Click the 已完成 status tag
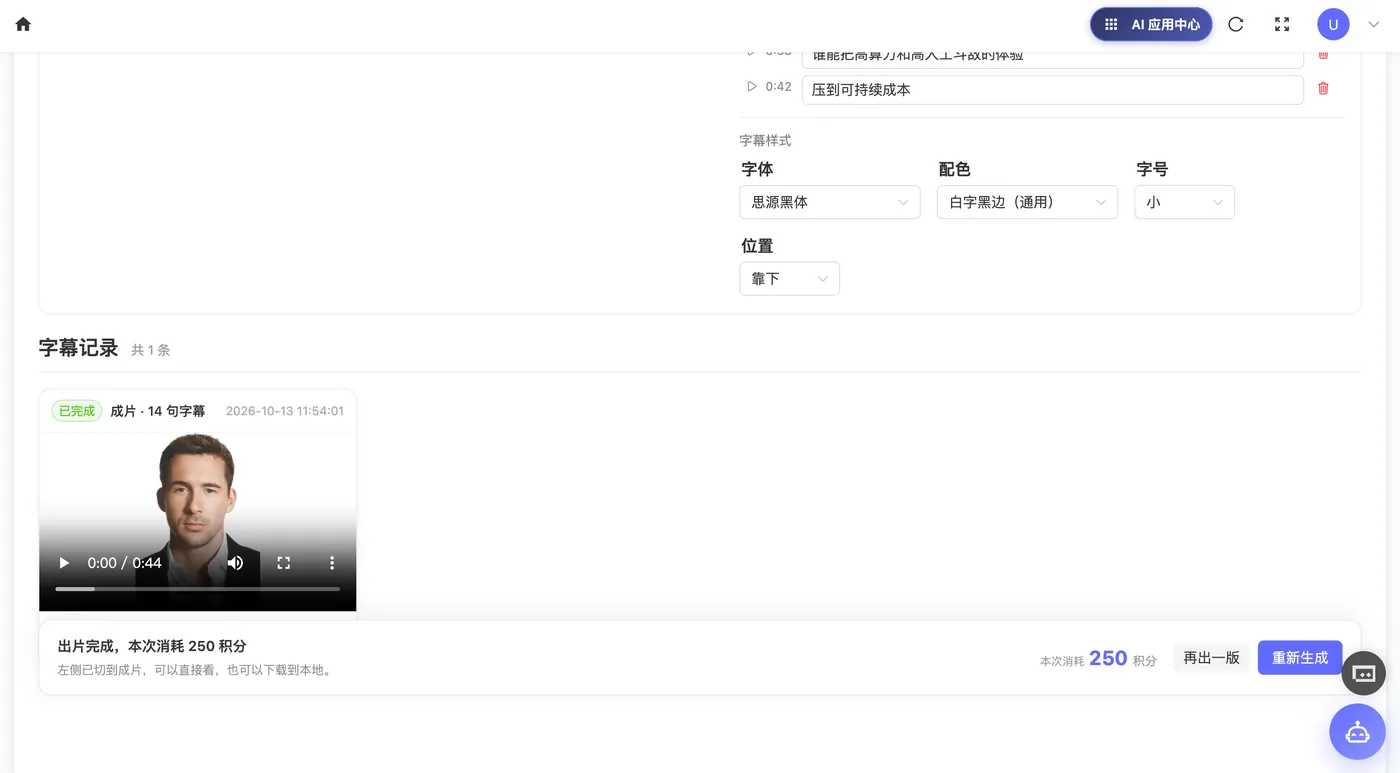Image resolution: width=1400 pixels, height=773 pixels. [77, 411]
